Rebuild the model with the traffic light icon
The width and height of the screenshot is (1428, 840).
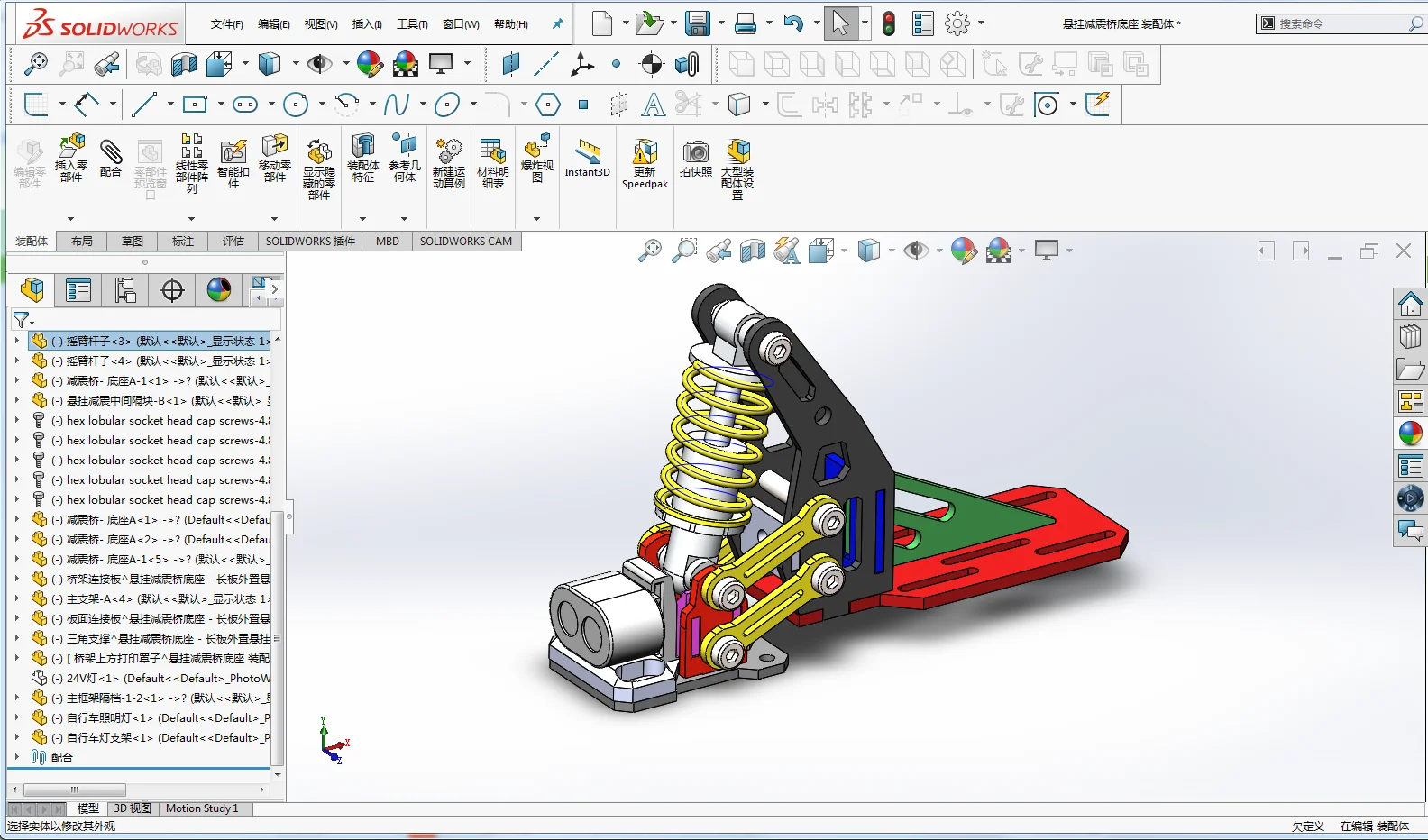(889, 23)
